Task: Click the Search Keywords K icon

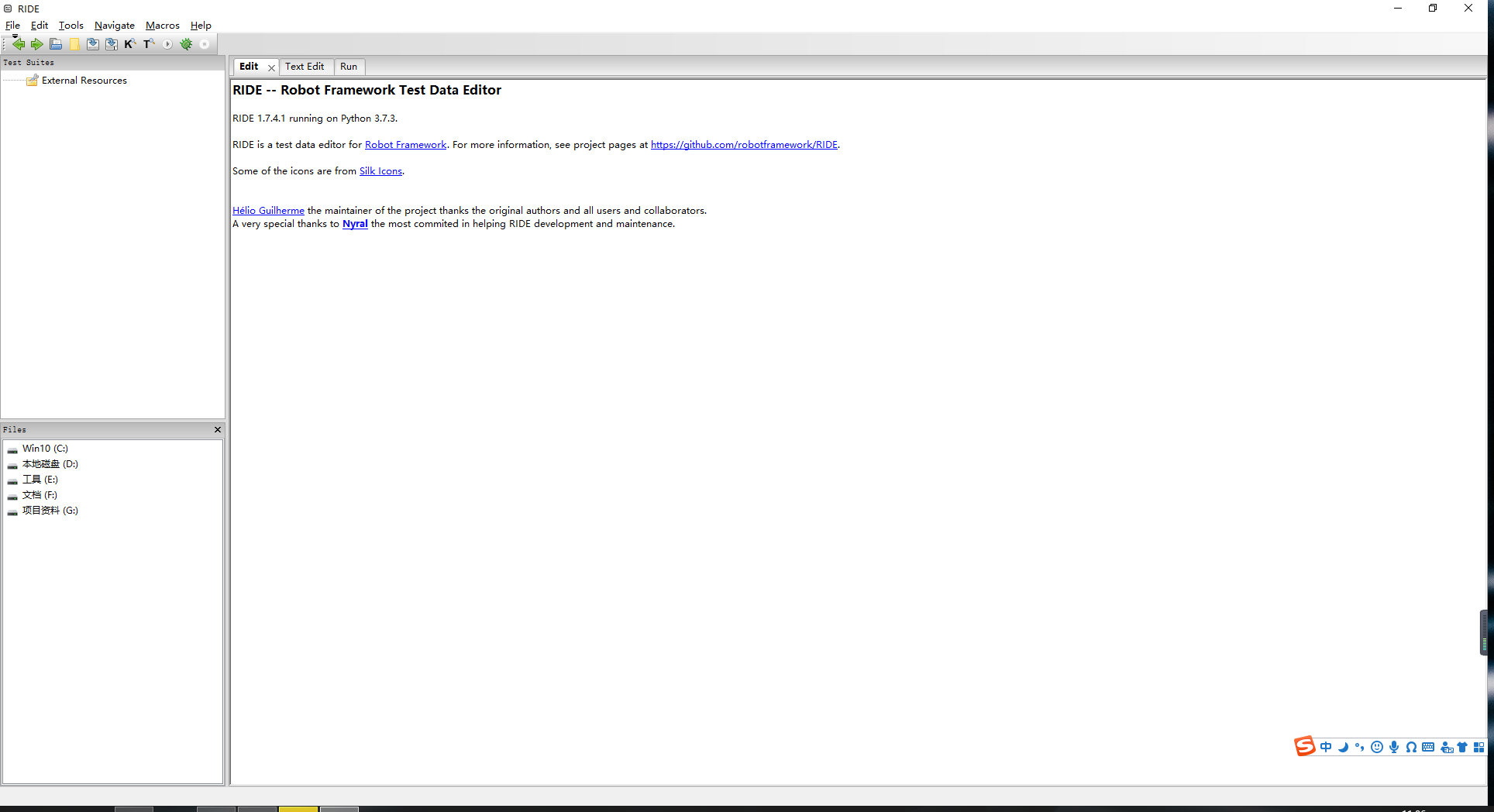Action: point(130,44)
